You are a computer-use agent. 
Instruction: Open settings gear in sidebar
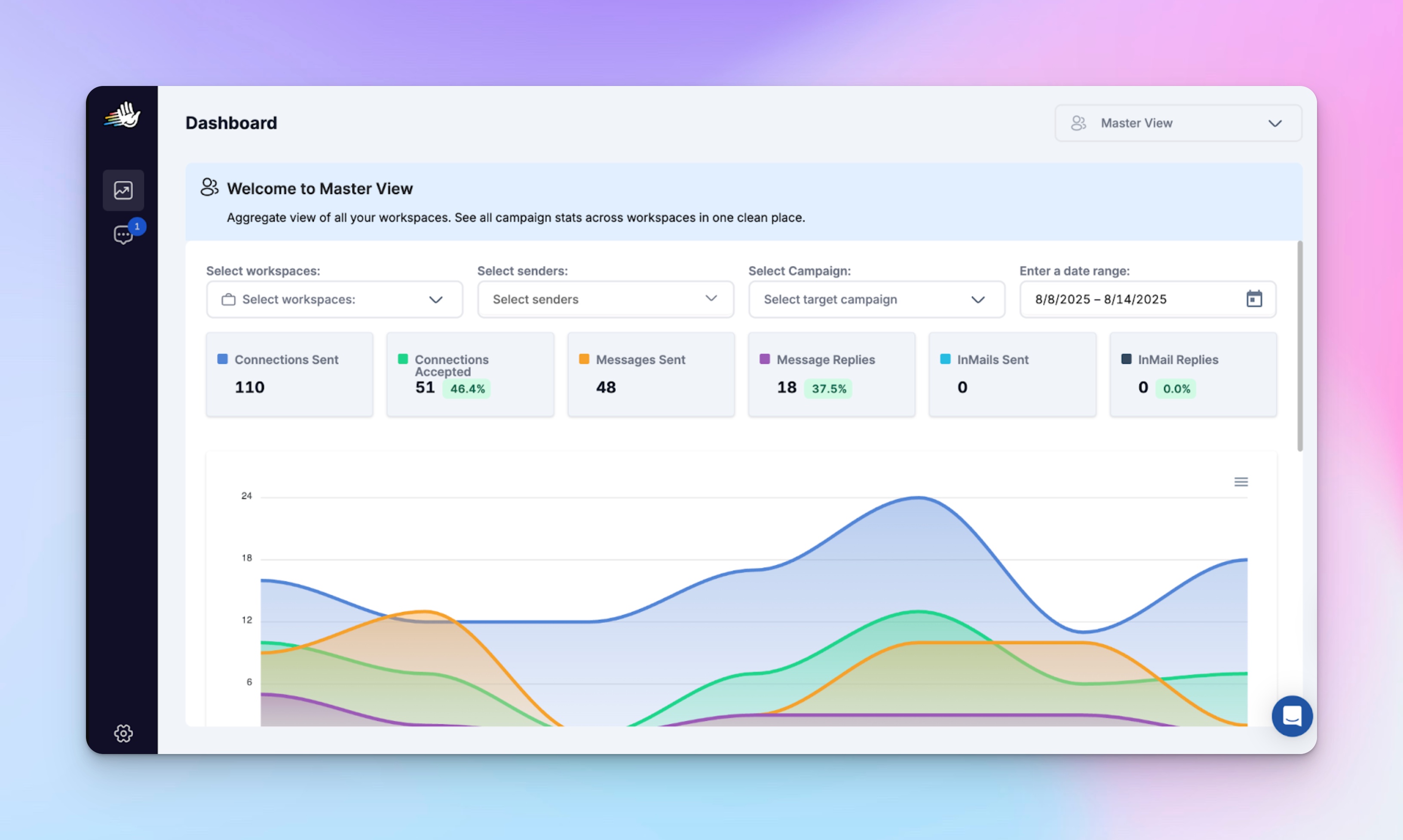[123, 733]
